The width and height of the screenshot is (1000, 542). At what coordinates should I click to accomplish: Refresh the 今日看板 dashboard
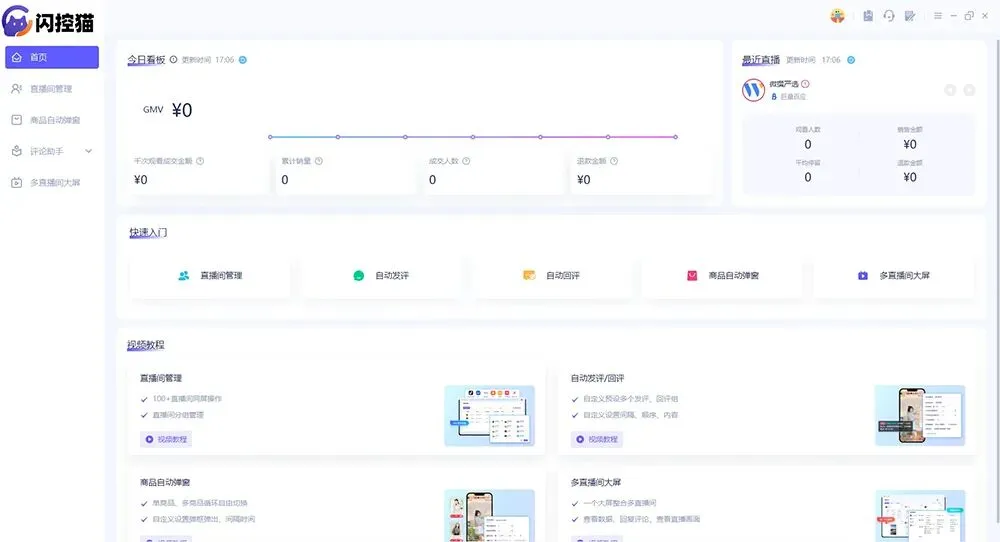[242, 60]
